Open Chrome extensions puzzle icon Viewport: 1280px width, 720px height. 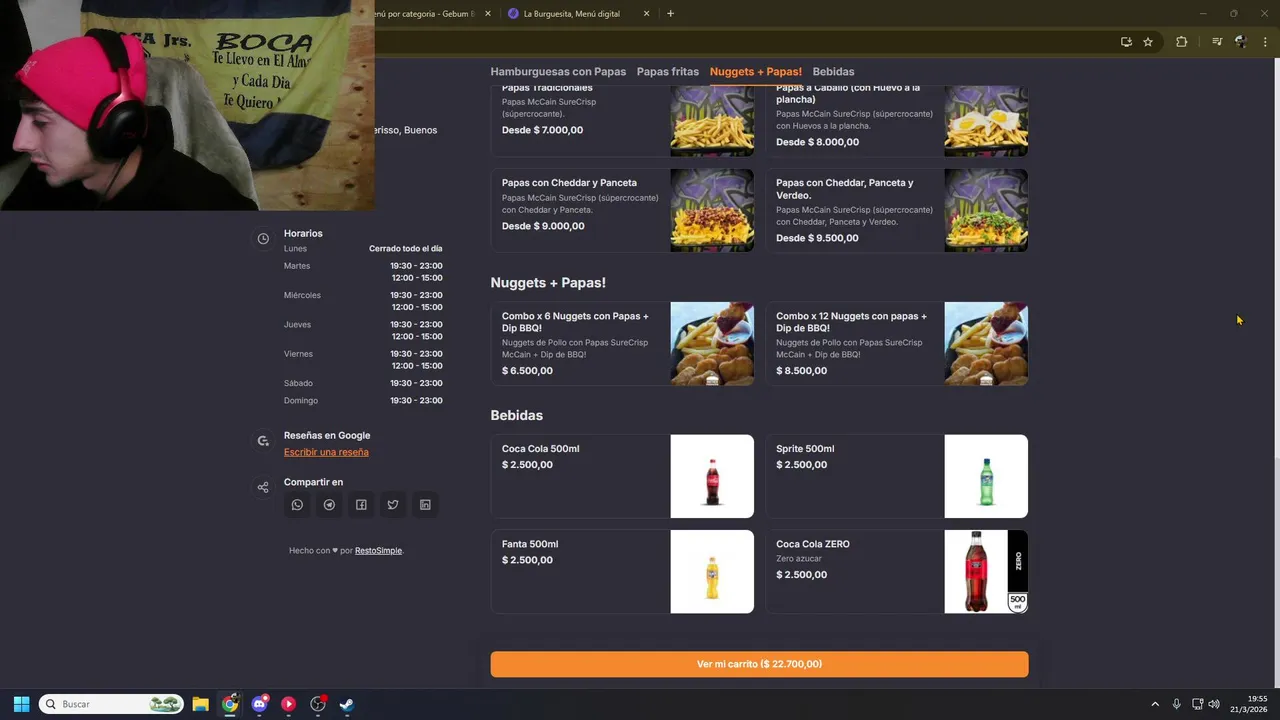click(x=1181, y=42)
